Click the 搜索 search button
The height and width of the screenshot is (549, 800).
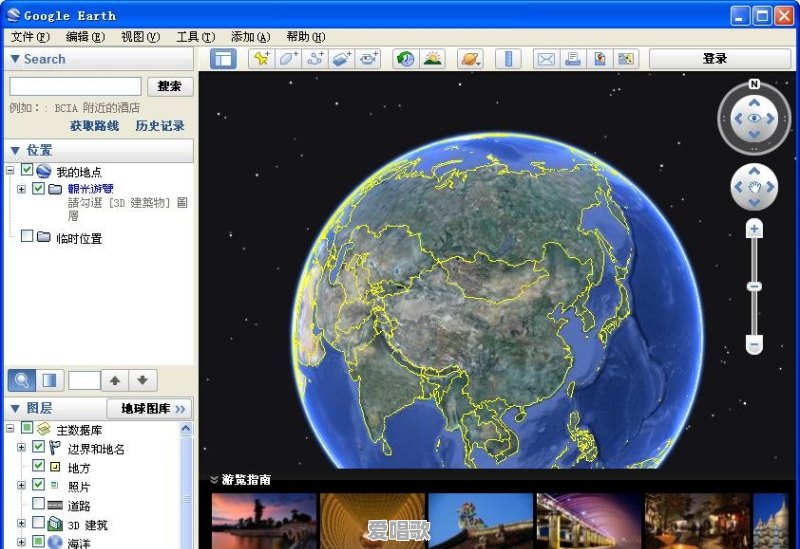170,86
